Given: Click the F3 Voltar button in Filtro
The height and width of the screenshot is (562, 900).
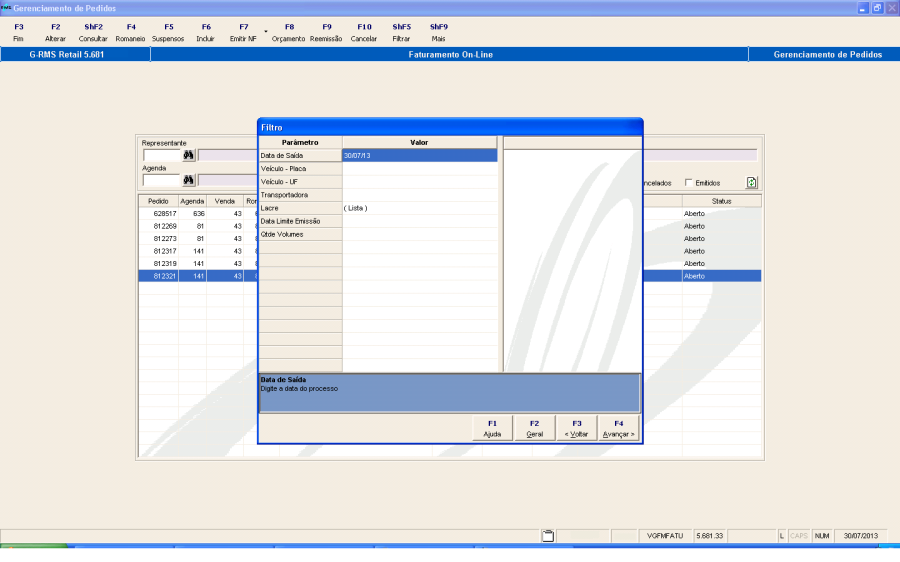Looking at the screenshot, I should point(576,429).
